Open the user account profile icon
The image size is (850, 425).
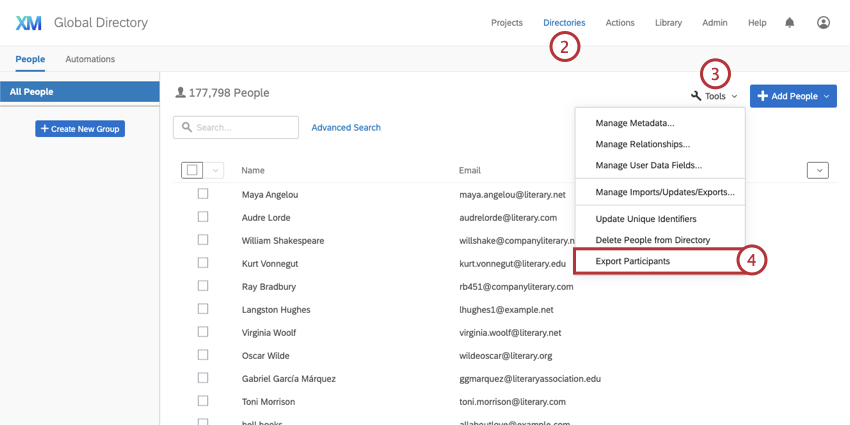(x=823, y=22)
